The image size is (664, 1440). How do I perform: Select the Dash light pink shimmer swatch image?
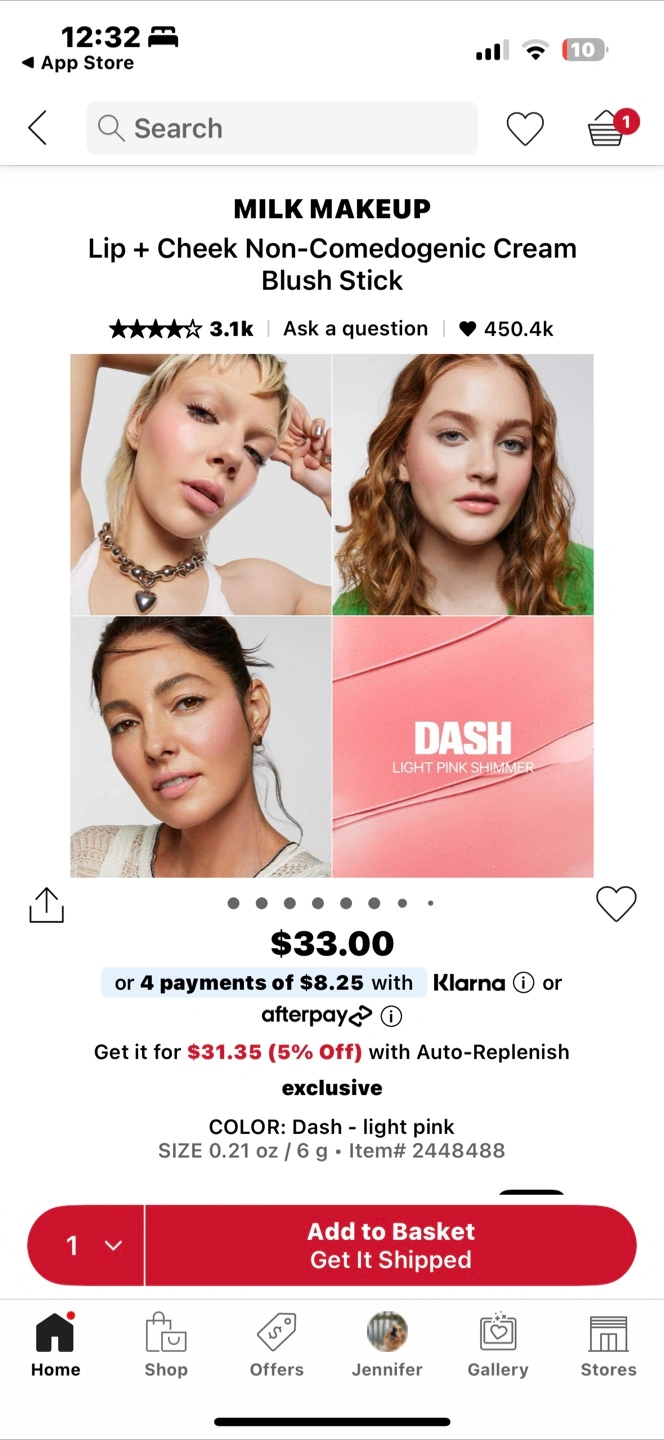click(x=463, y=747)
